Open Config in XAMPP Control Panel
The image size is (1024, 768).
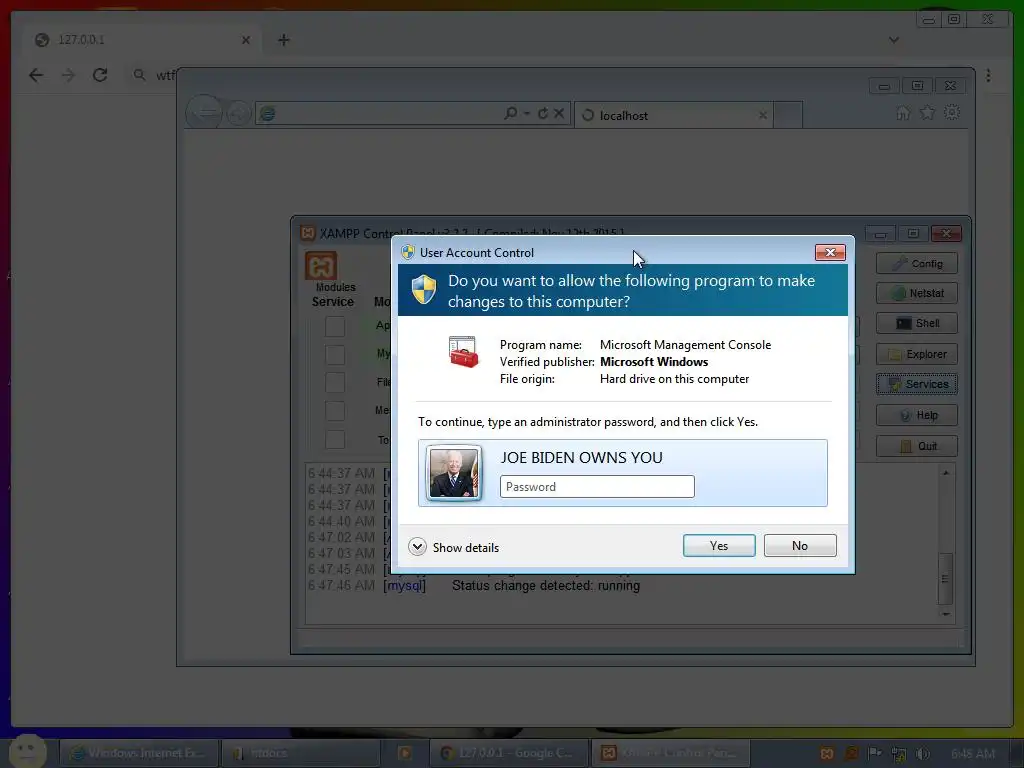(x=917, y=264)
